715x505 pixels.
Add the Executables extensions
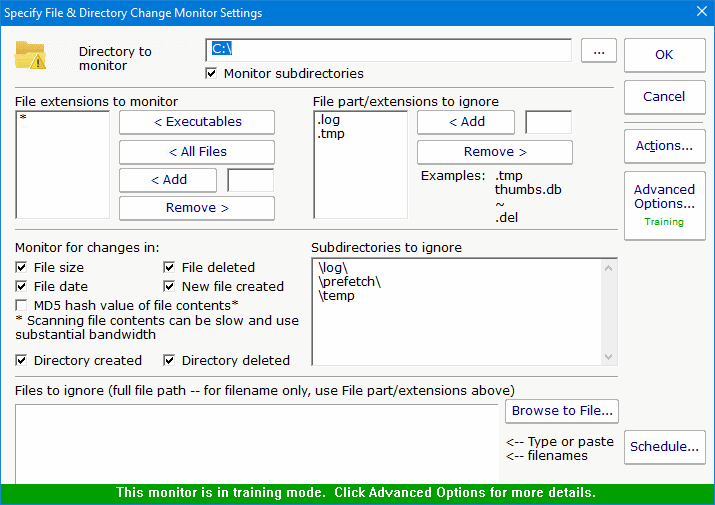point(197,122)
